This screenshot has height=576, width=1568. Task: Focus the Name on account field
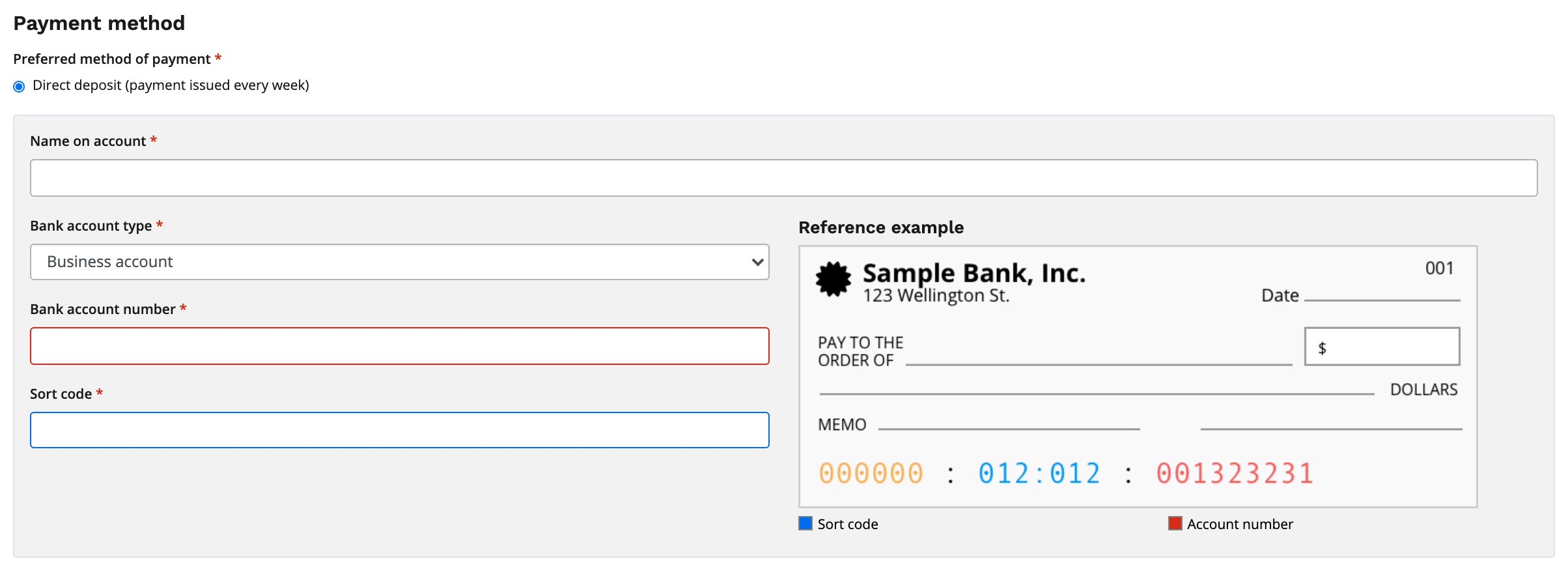tap(783, 178)
